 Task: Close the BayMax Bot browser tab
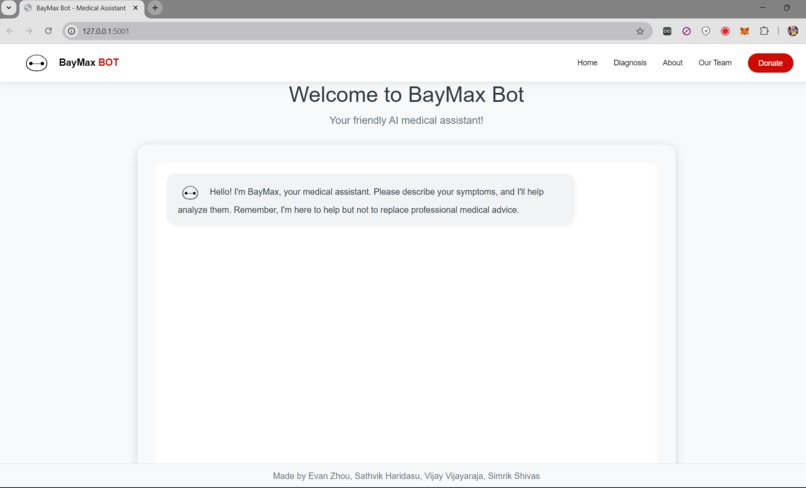click(136, 8)
